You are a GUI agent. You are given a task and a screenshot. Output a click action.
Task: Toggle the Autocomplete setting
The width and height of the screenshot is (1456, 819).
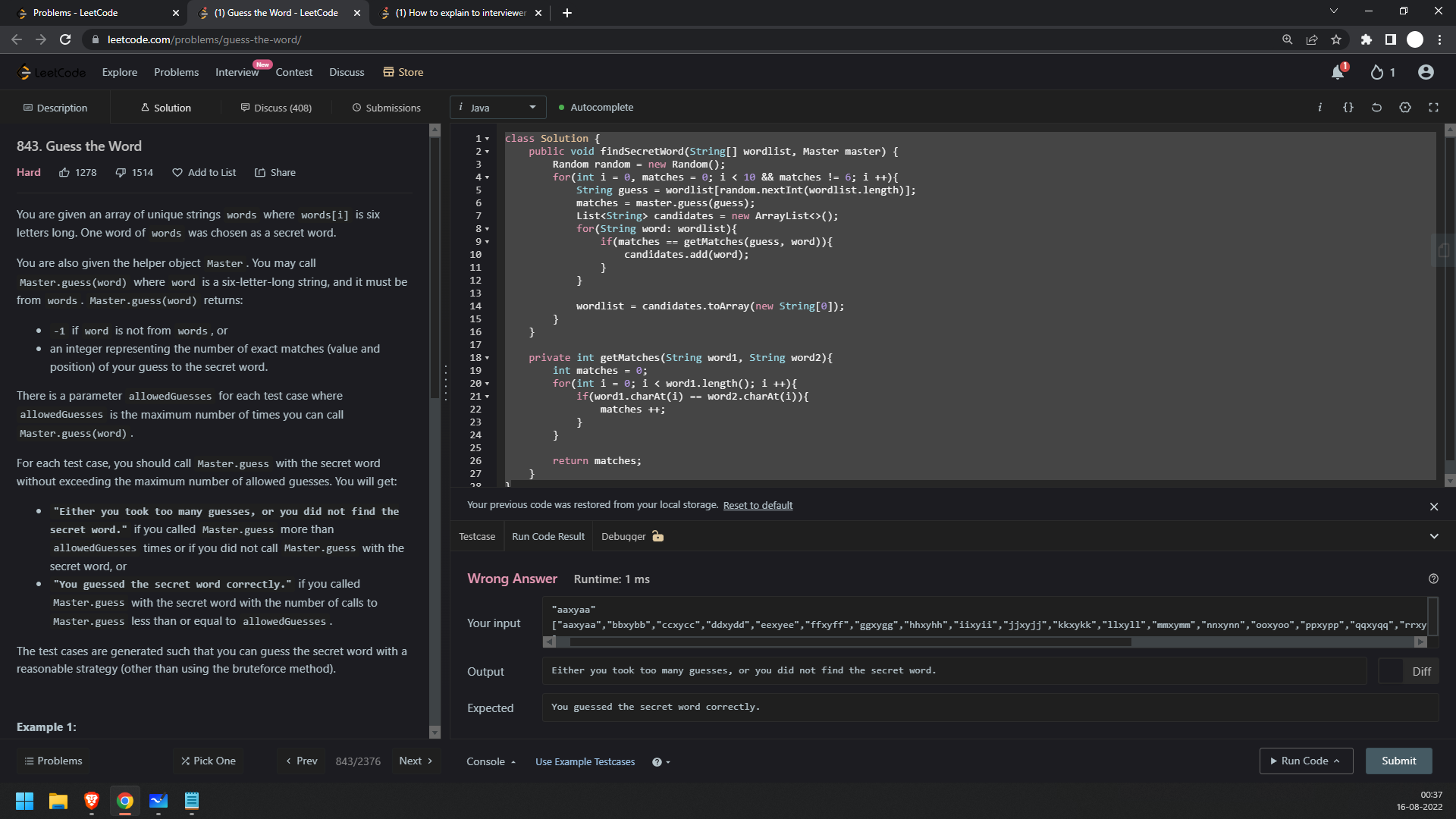(595, 108)
